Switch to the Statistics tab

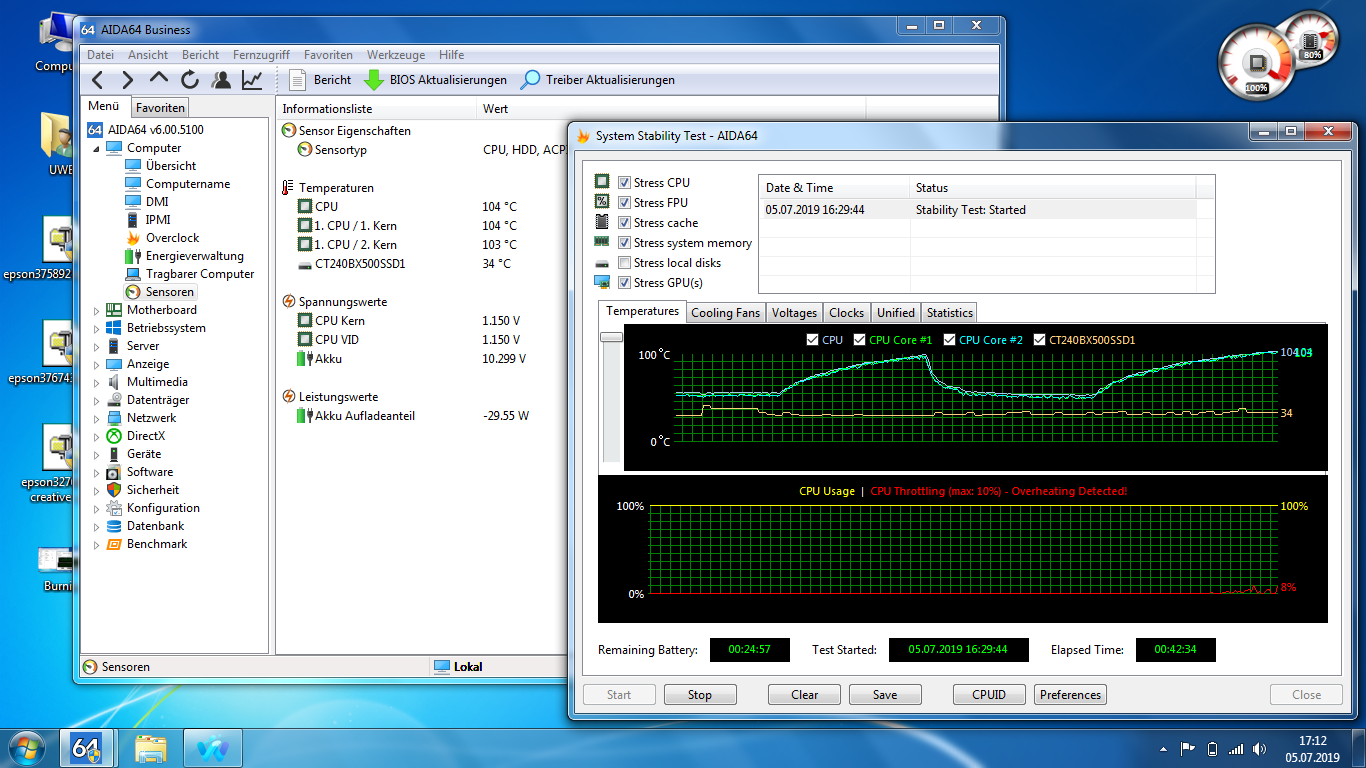(949, 313)
